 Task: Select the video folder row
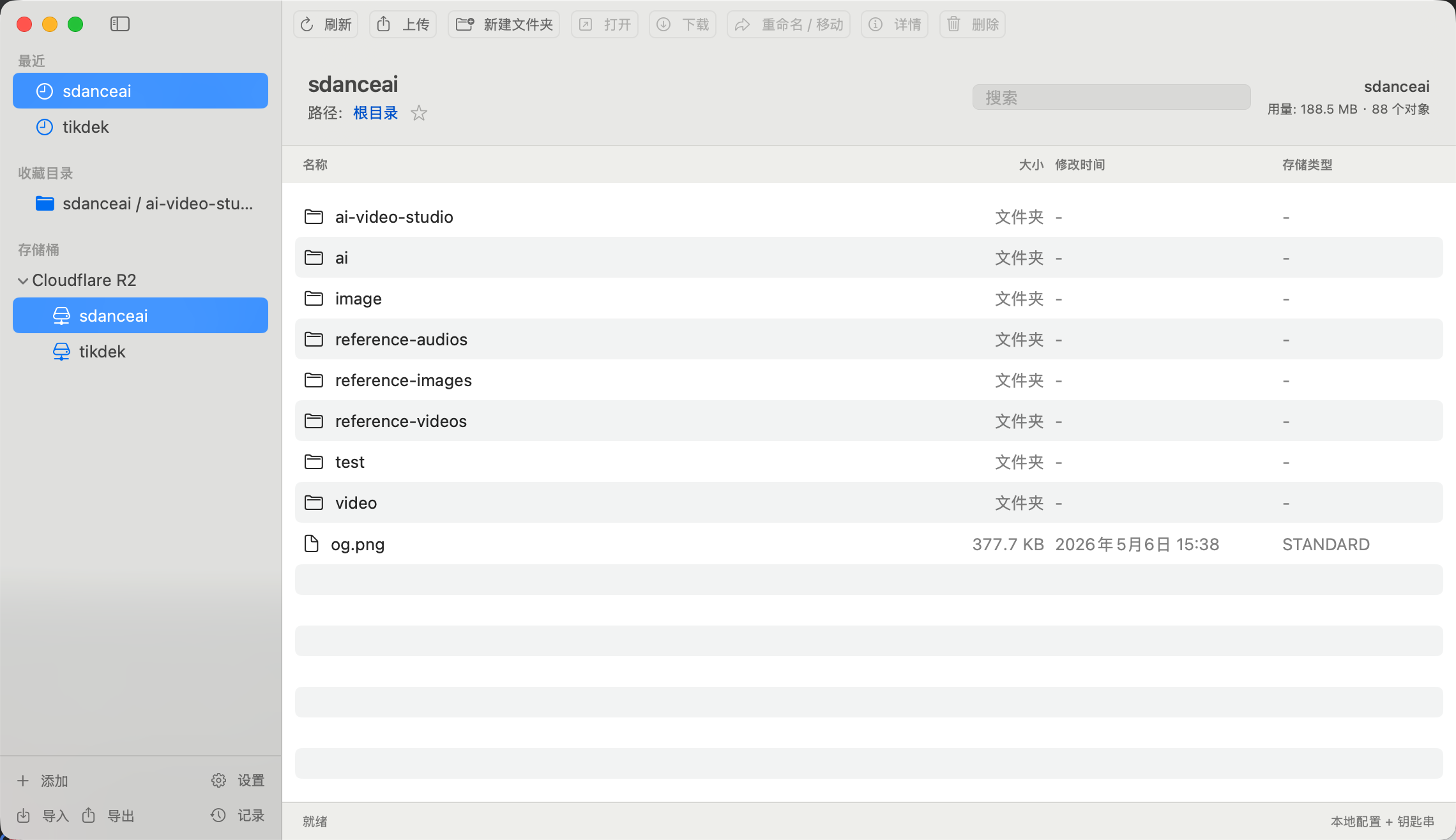coord(868,502)
